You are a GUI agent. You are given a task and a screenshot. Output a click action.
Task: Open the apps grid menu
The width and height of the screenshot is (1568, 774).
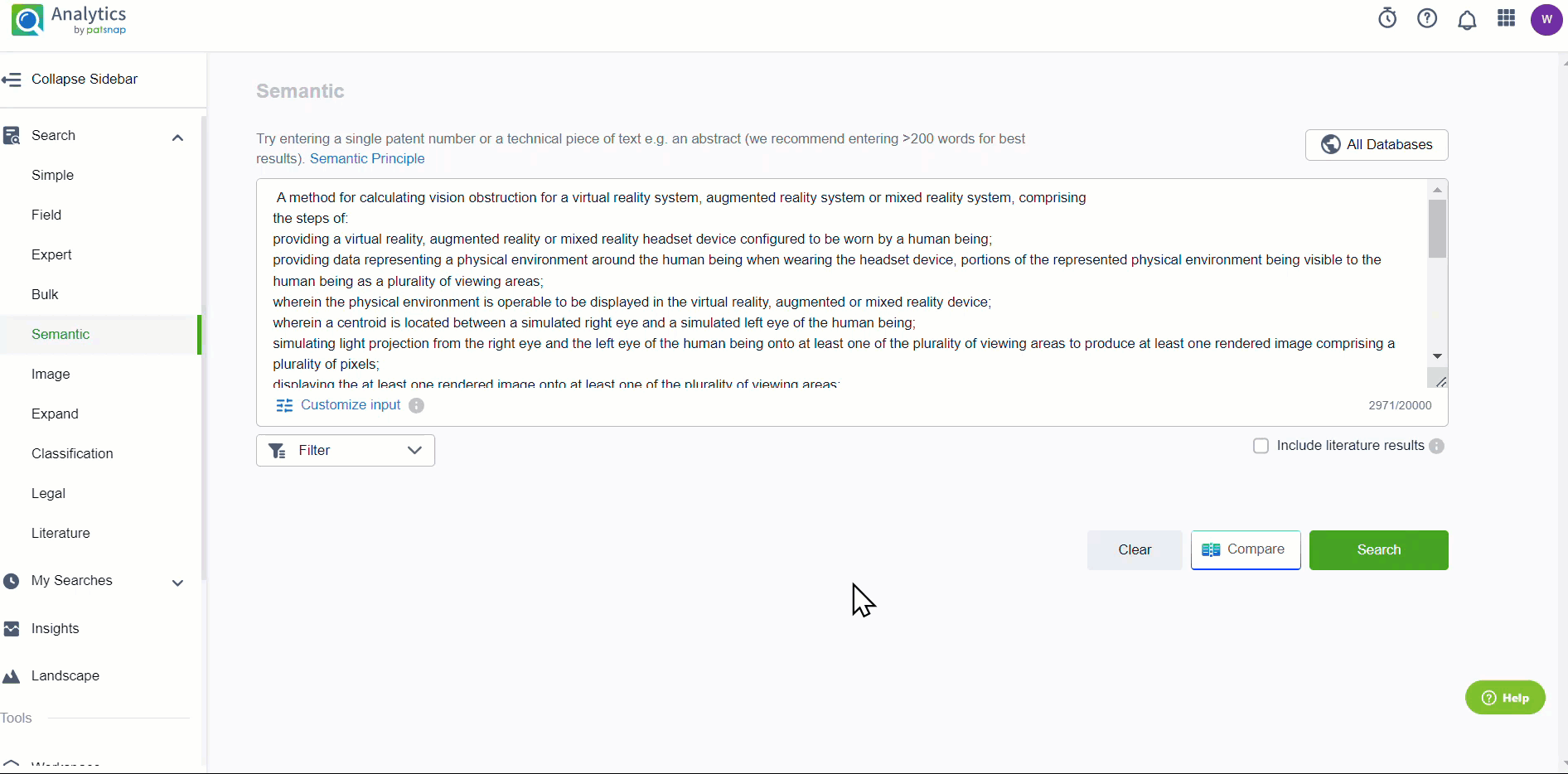tap(1507, 18)
